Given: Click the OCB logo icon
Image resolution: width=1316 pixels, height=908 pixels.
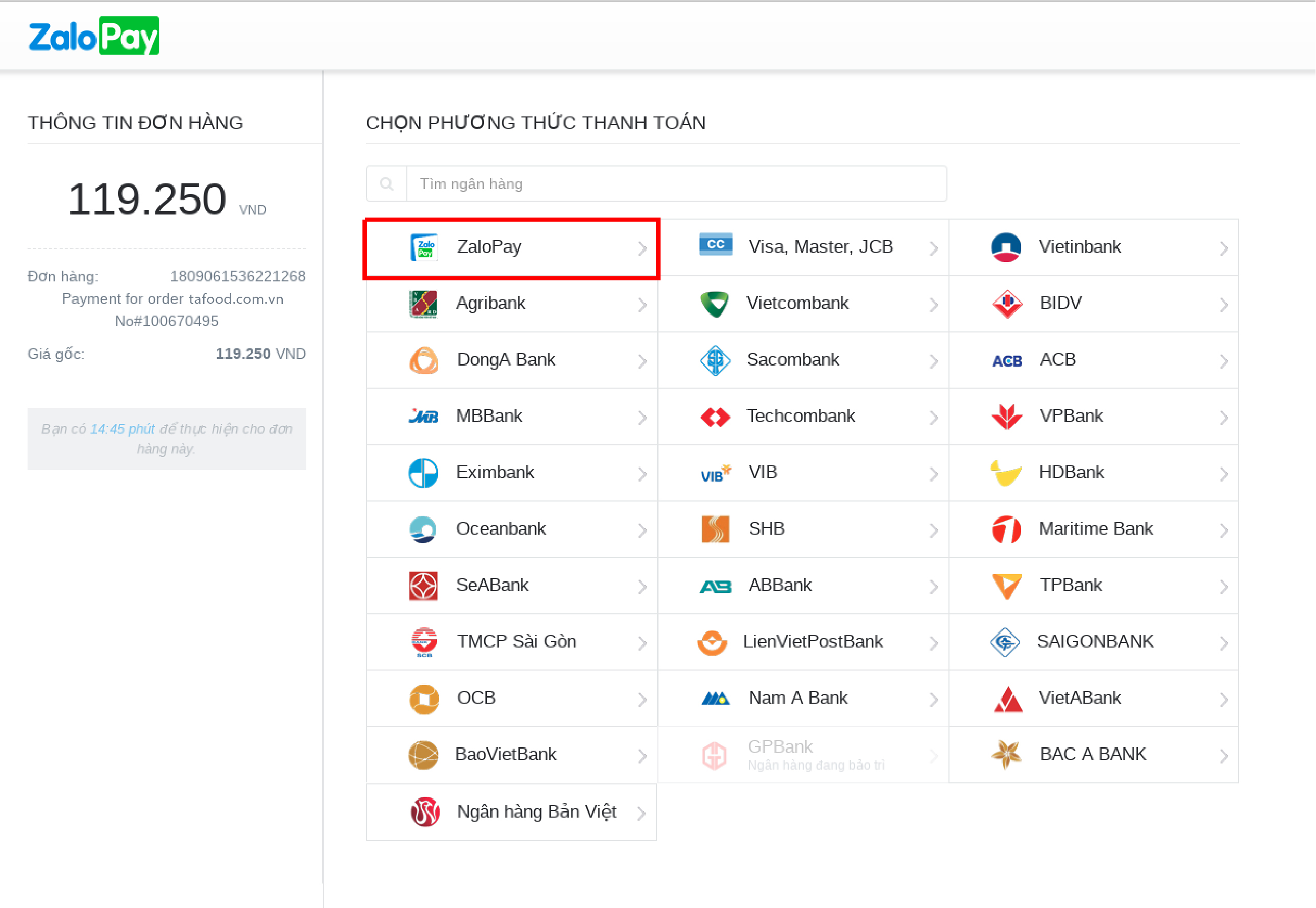Looking at the screenshot, I should click(x=424, y=699).
